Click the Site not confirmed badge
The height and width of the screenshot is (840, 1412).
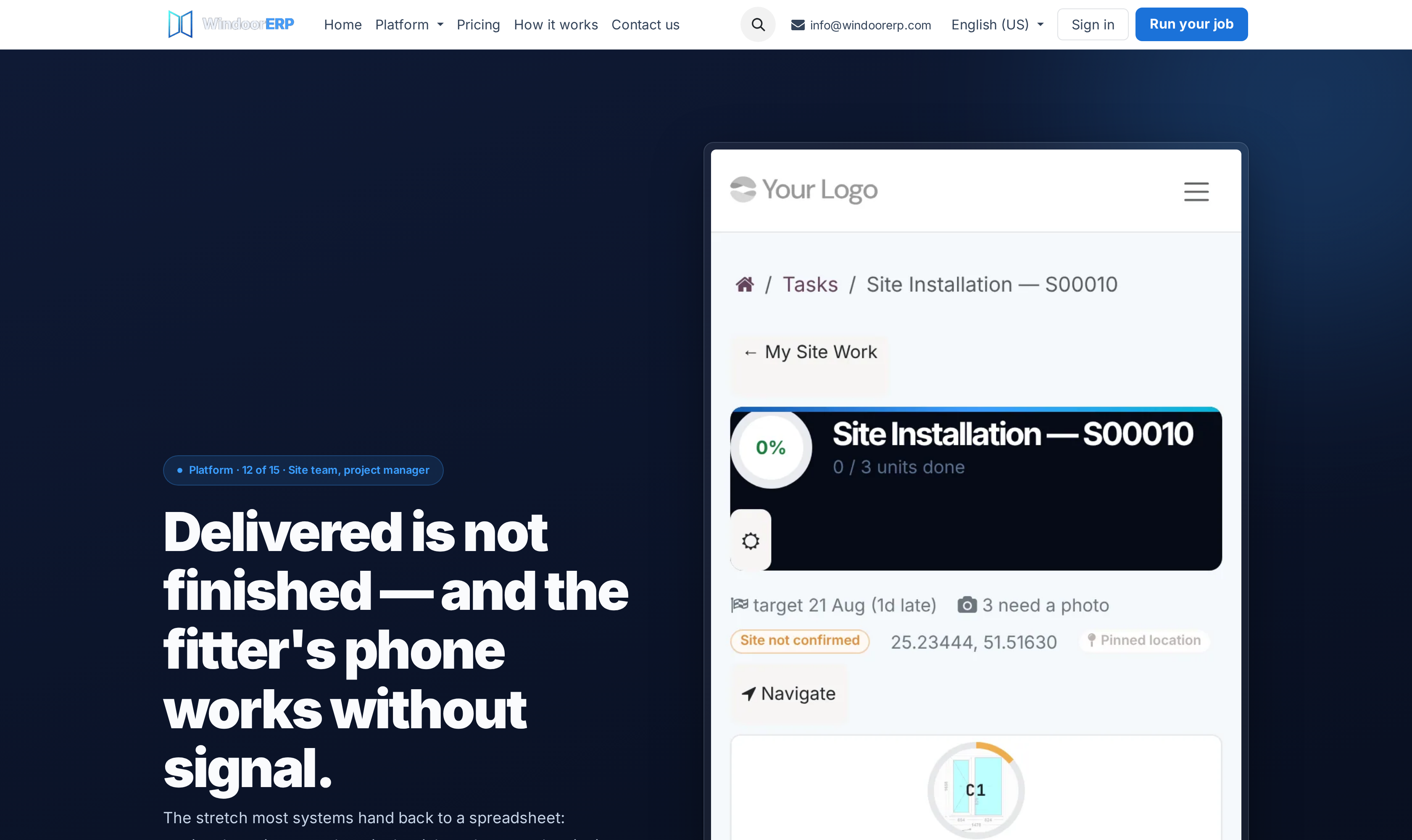pos(800,641)
